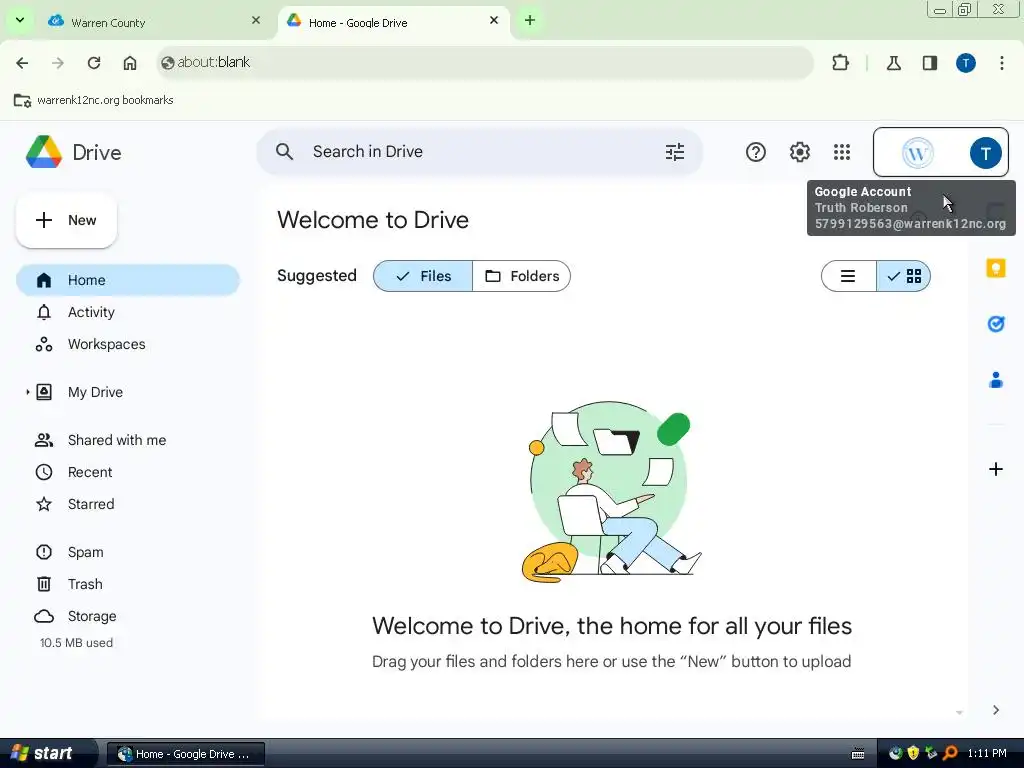Expand the My Drive tree arrow
The height and width of the screenshot is (768, 1024).
pos(27,392)
